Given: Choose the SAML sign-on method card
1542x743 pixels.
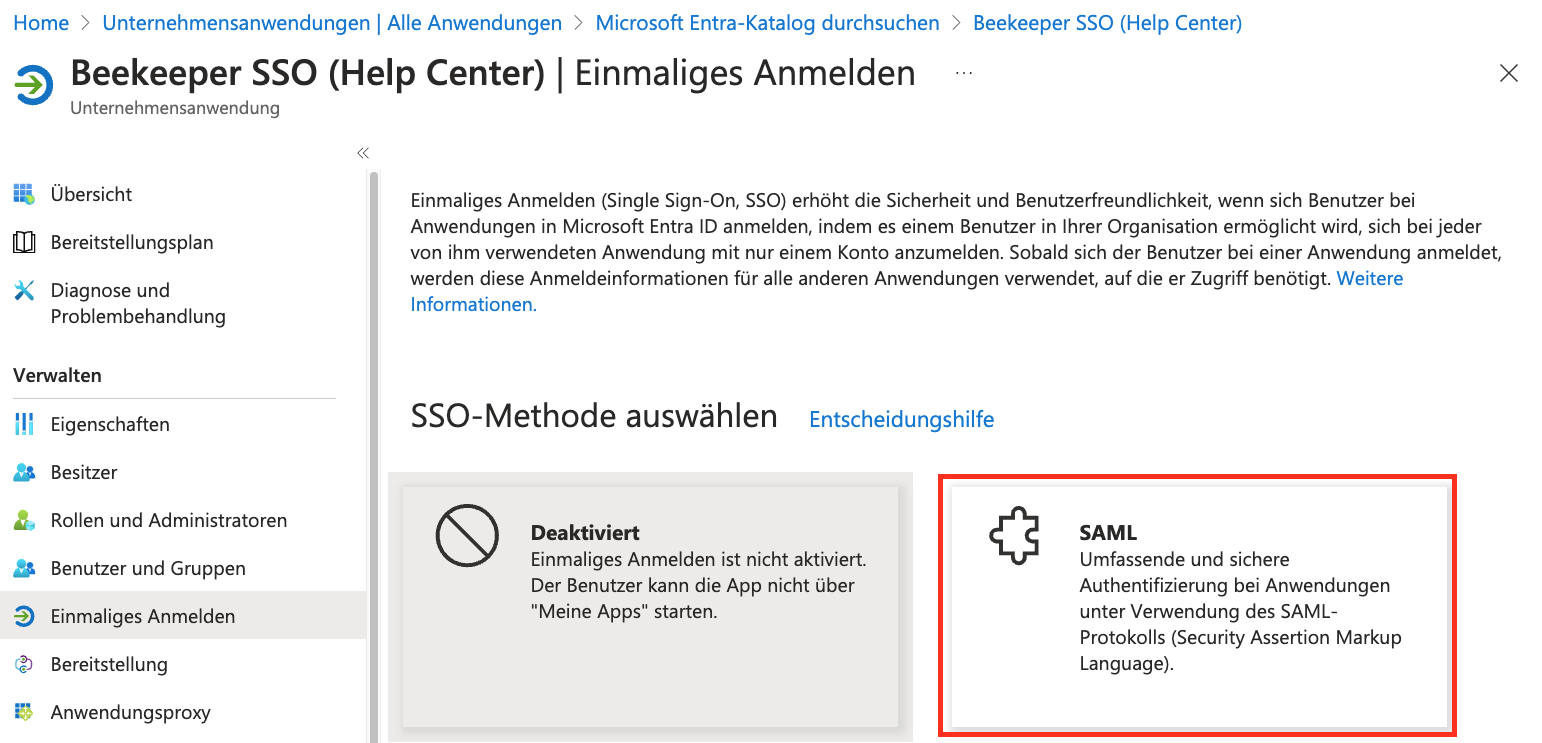Looking at the screenshot, I should click(1198, 607).
